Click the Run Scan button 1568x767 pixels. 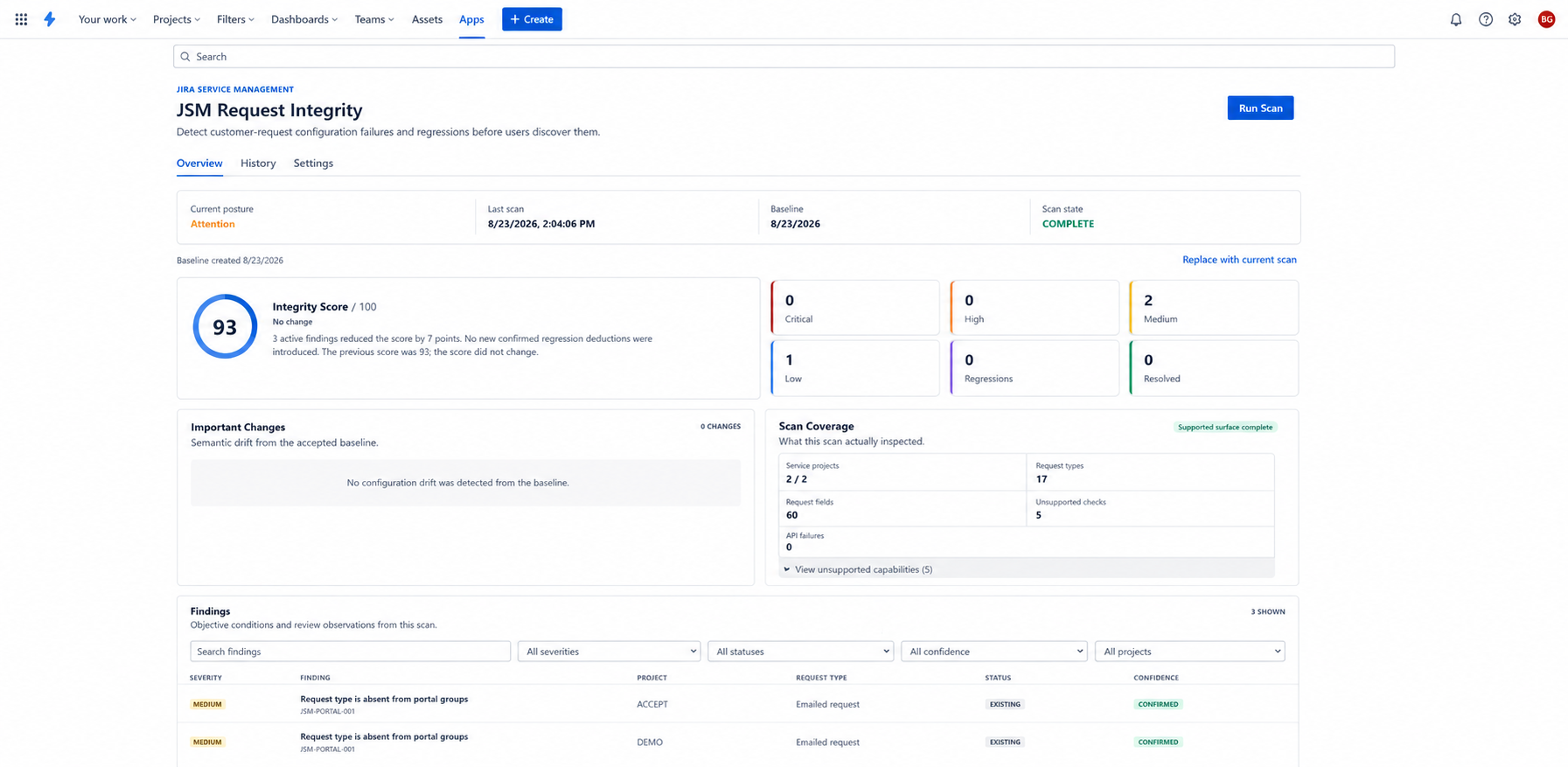[1260, 108]
